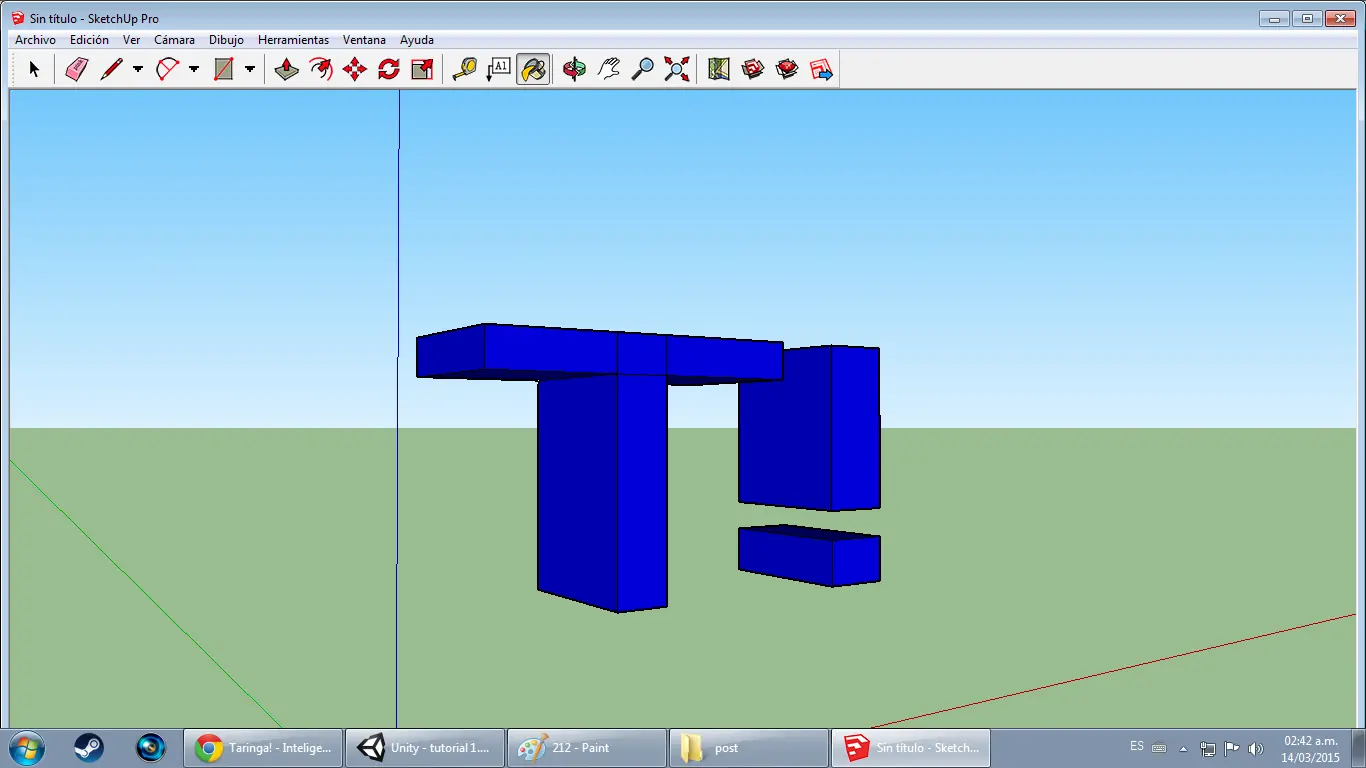Switch to the Unity tutorial window
Viewport: 1366px width, 768px height.
click(x=425, y=748)
